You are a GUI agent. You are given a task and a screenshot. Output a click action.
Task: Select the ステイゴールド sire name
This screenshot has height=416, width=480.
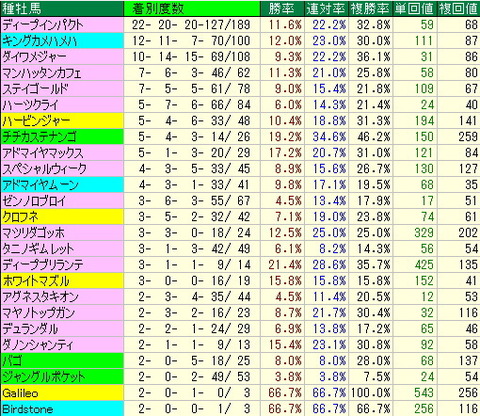(x=35, y=89)
